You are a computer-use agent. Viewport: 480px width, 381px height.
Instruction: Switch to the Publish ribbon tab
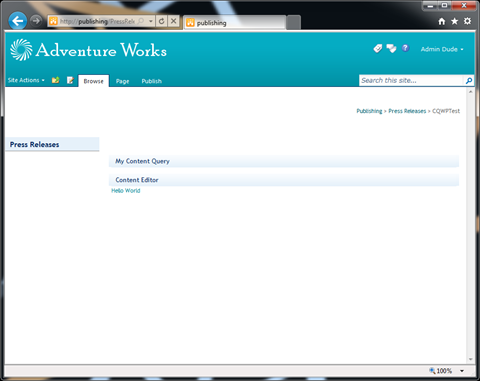coord(151,81)
